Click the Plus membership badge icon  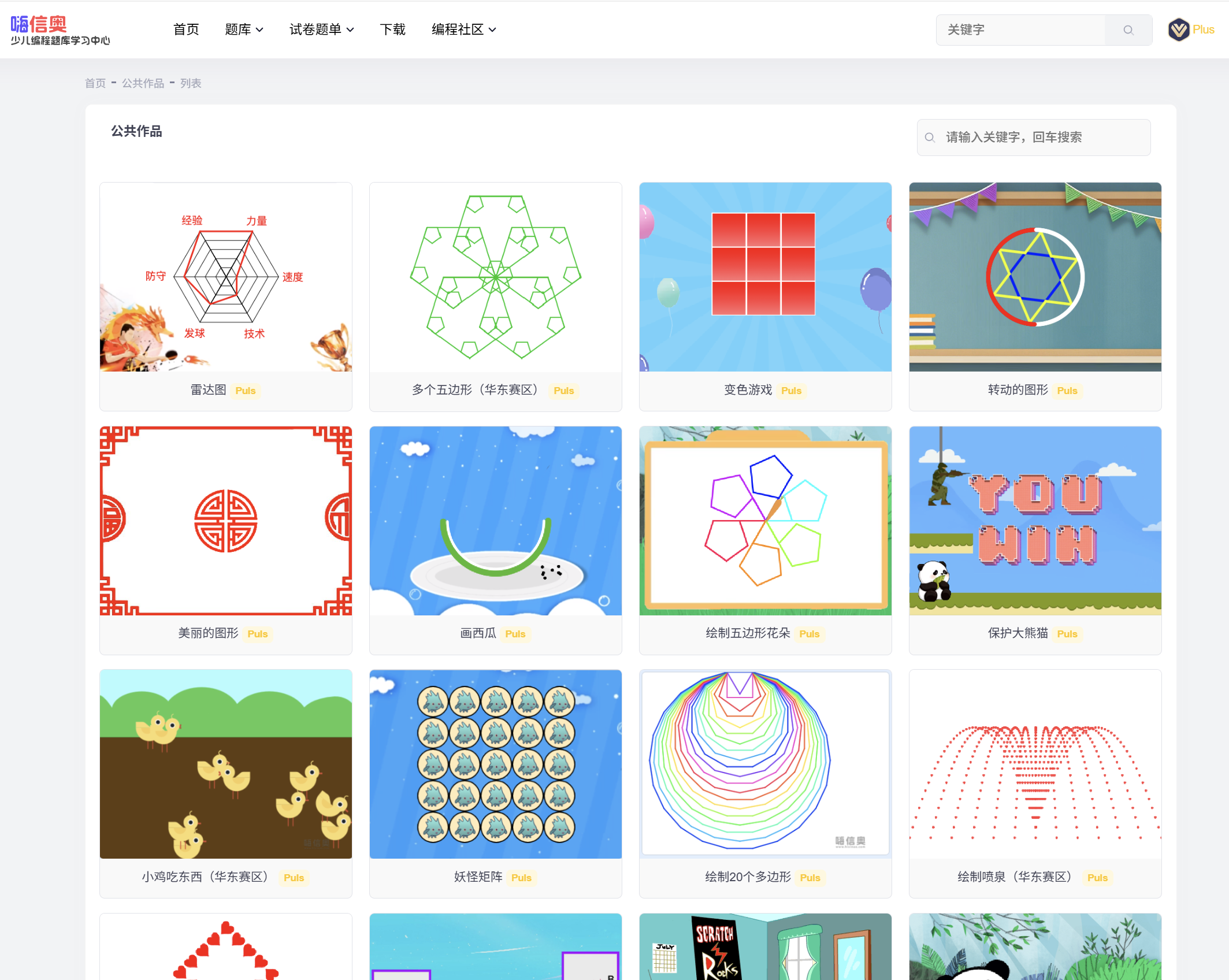pos(1178,29)
